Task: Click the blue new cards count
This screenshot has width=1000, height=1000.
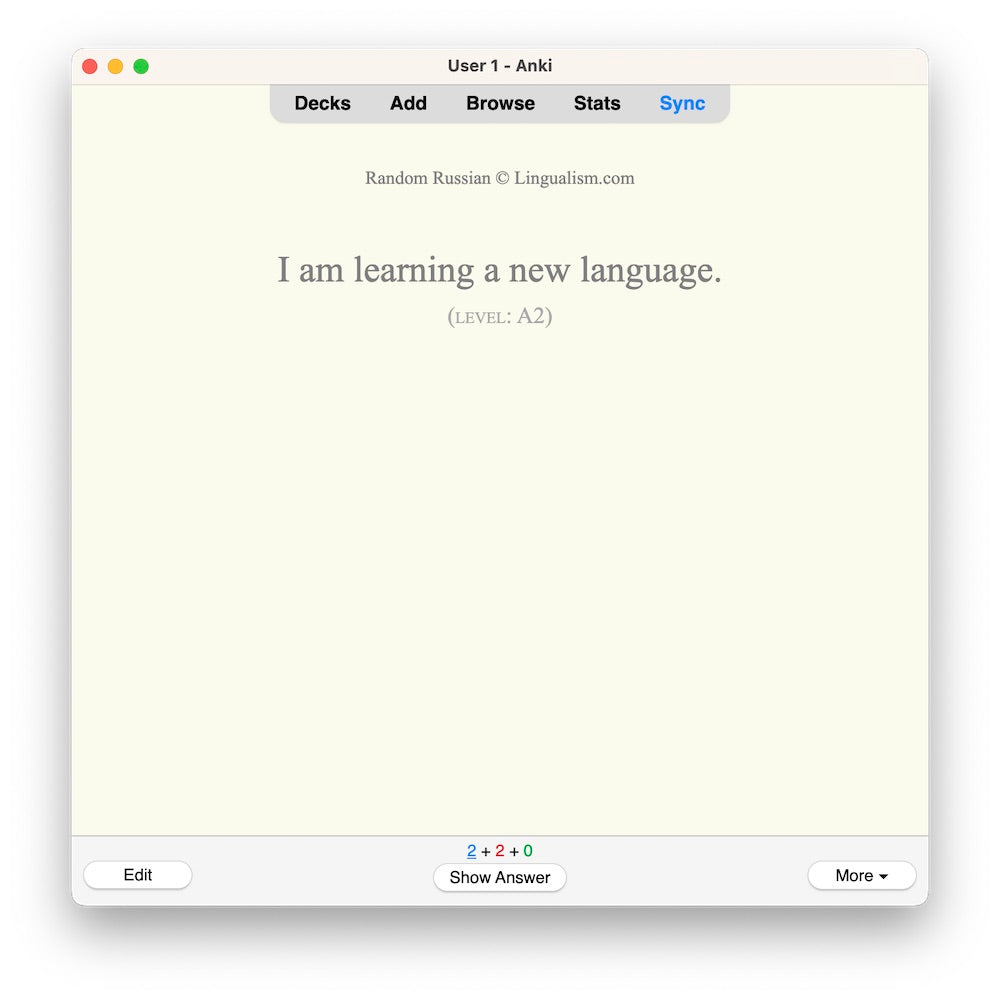Action: (x=471, y=851)
